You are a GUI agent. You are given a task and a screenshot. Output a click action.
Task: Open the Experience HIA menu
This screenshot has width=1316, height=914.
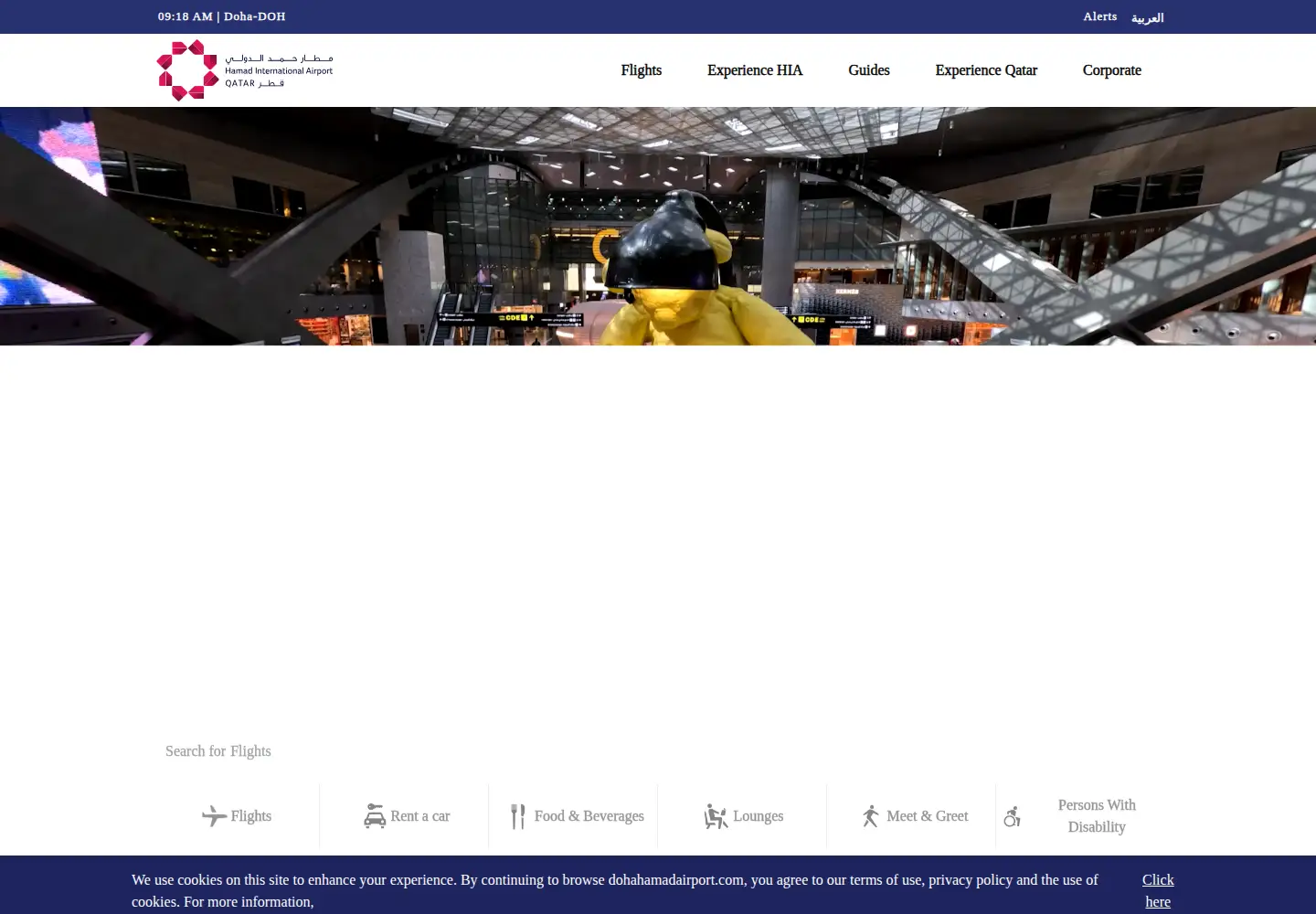755,70
